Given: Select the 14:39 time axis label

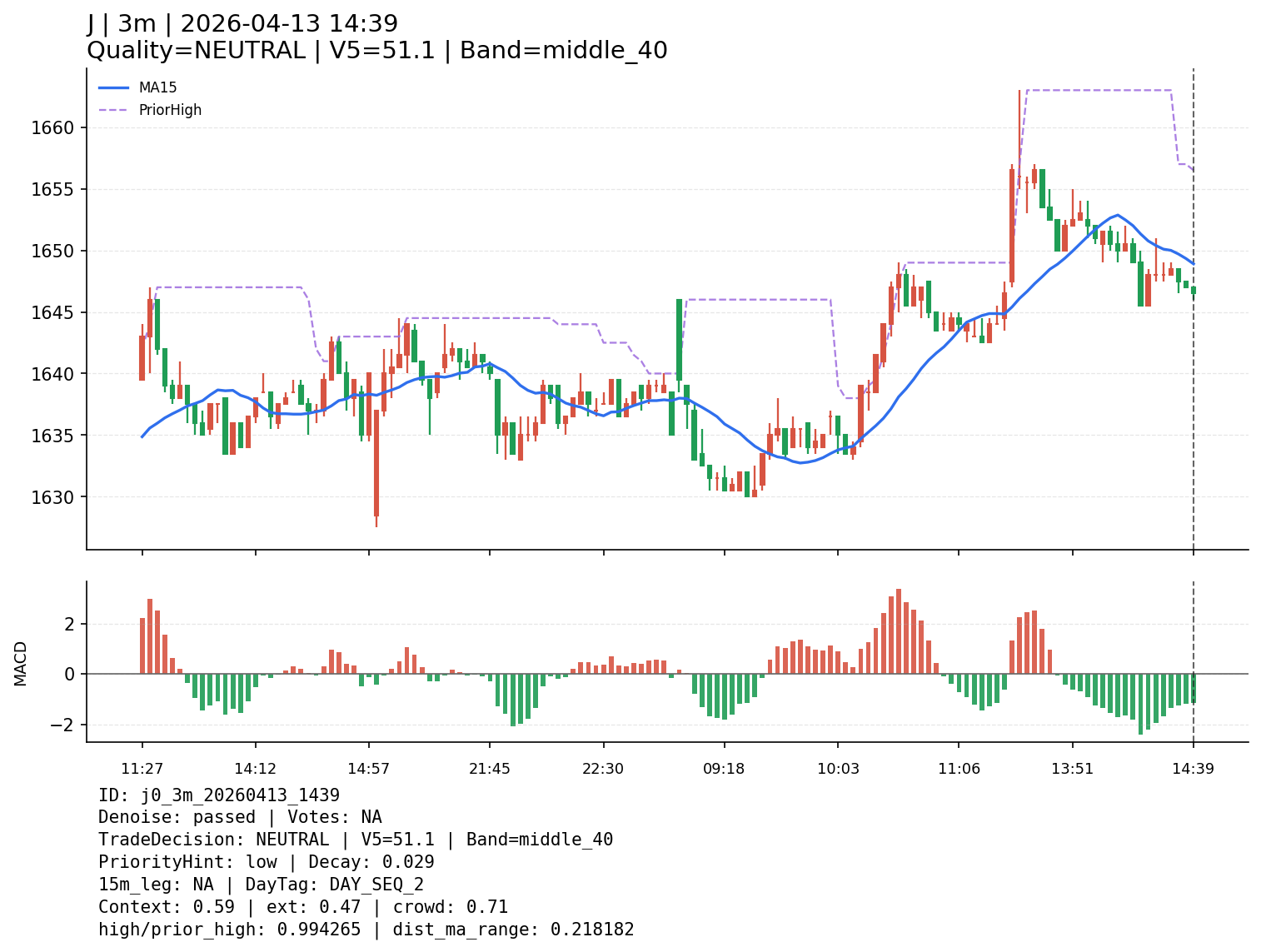Looking at the screenshot, I should tap(1193, 768).
